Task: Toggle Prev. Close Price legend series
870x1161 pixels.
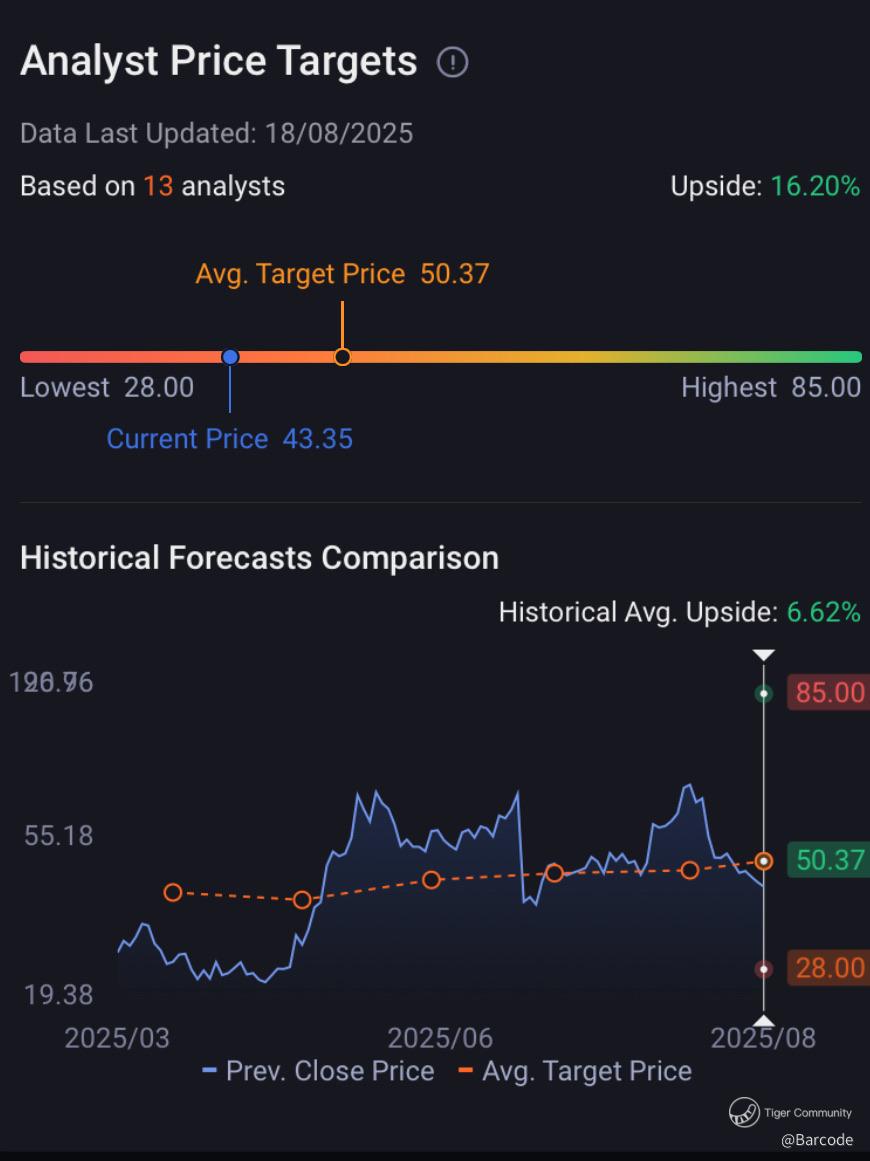Action: (x=318, y=1071)
